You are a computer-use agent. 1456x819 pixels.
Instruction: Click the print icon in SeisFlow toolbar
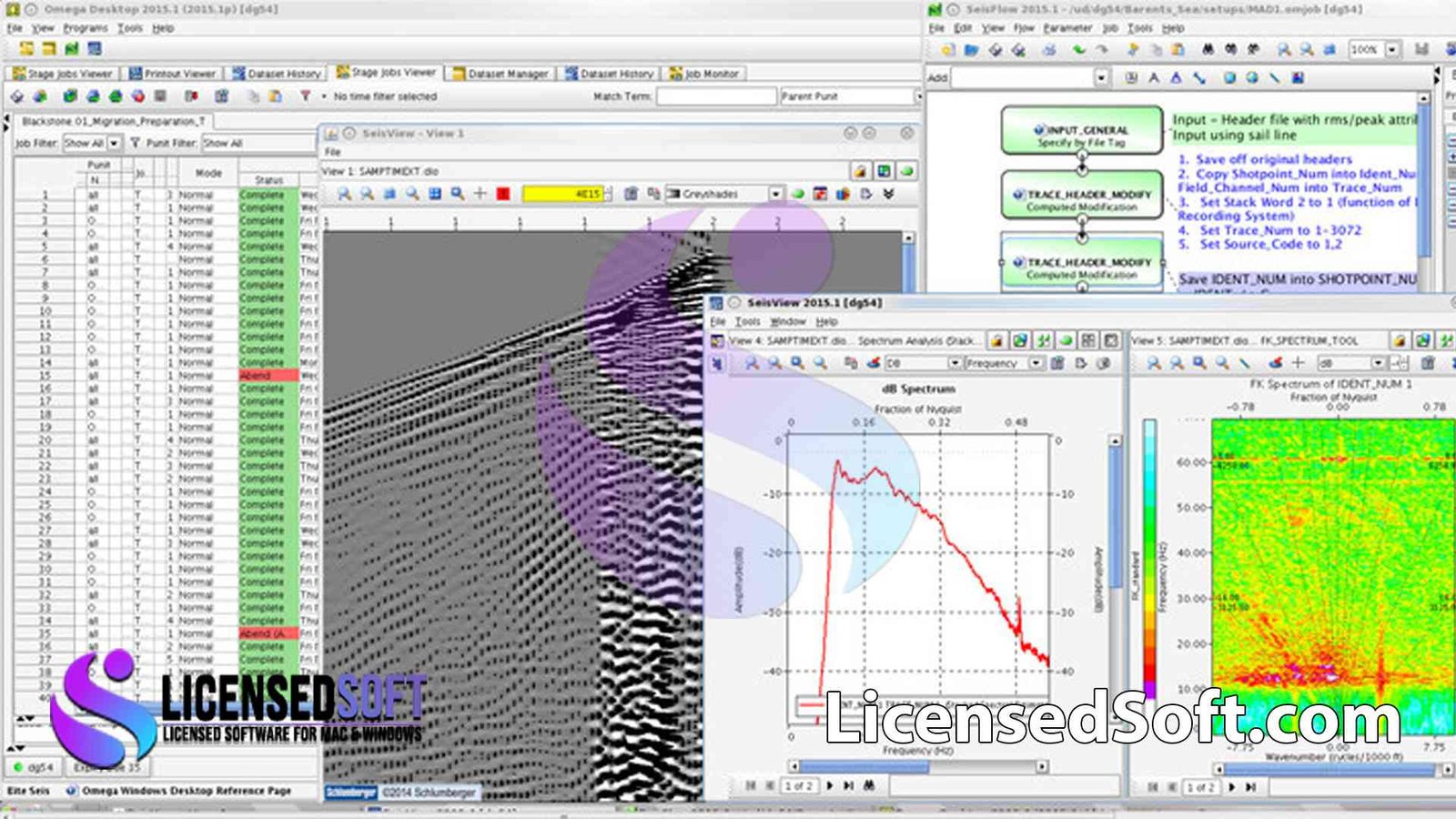pyautogui.click(x=1049, y=49)
